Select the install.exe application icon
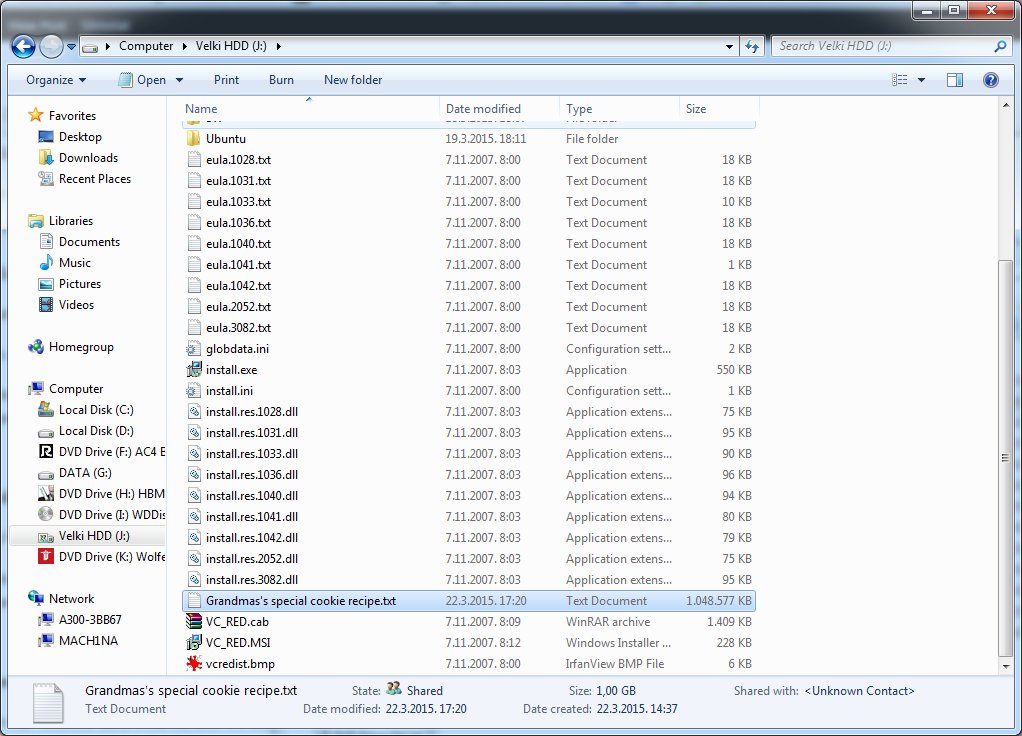Screen dimensions: 1022x736 pyautogui.click(x=194, y=370)
